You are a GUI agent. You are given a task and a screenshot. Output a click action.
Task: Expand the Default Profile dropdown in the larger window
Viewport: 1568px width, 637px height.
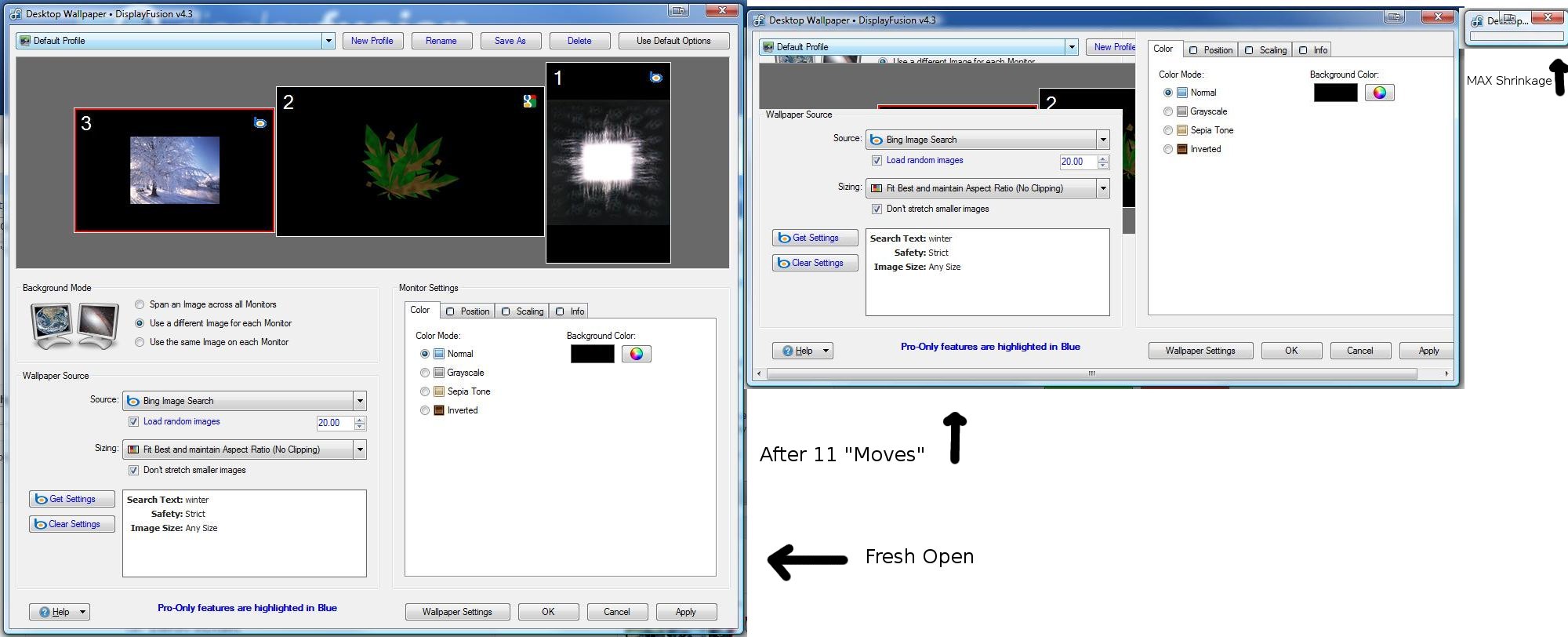pyautogui.click(x=328, y=41)
